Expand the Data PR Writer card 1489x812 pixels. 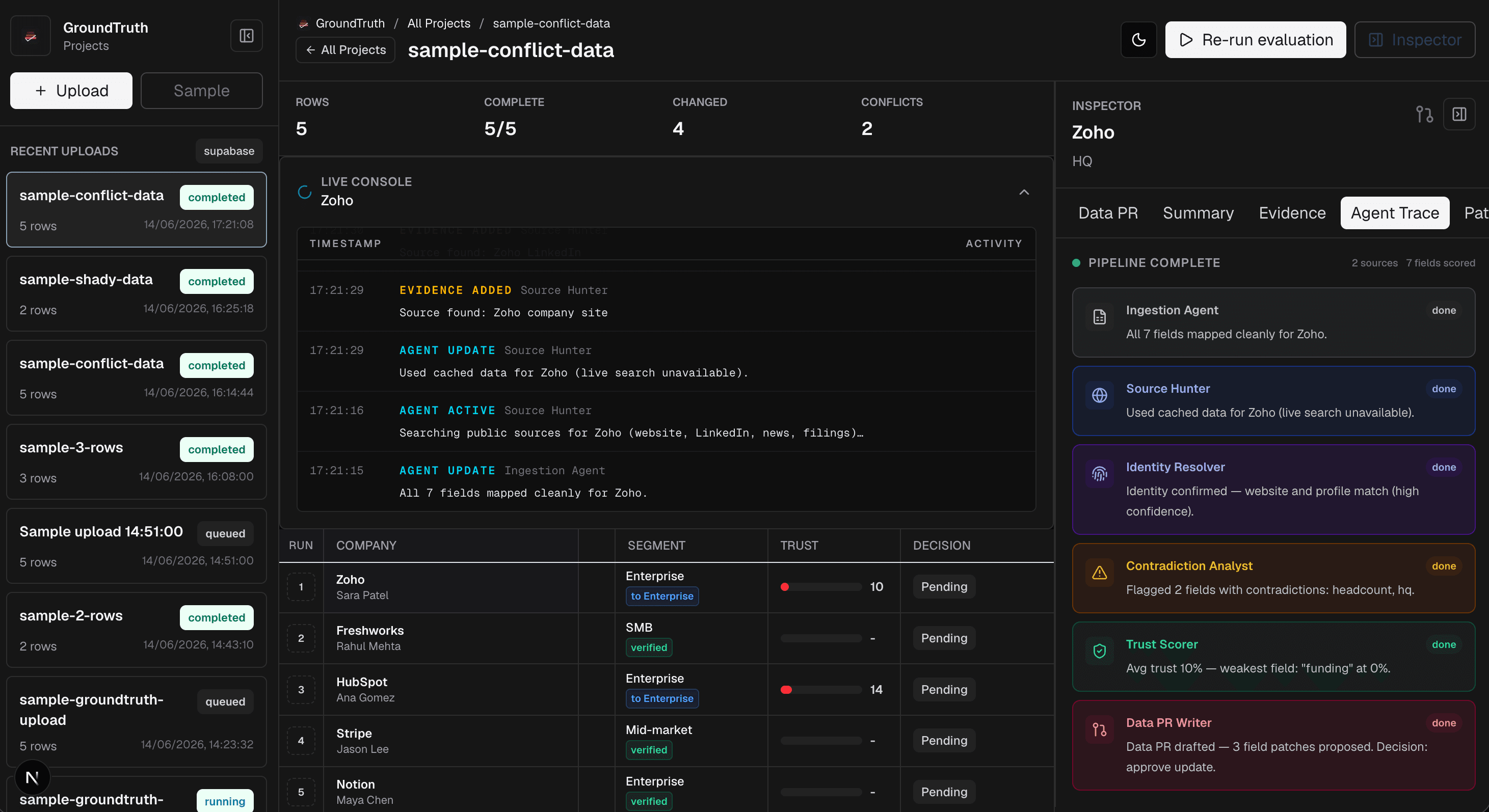[1273, 746]
